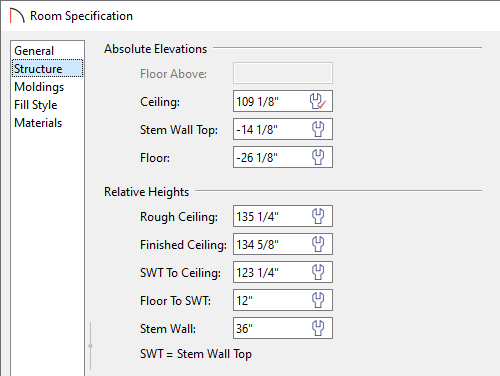Click the Ceiling elevation input field
This screenshot has width=500, height=376.
pyautogui.click(x=283, y=101)
